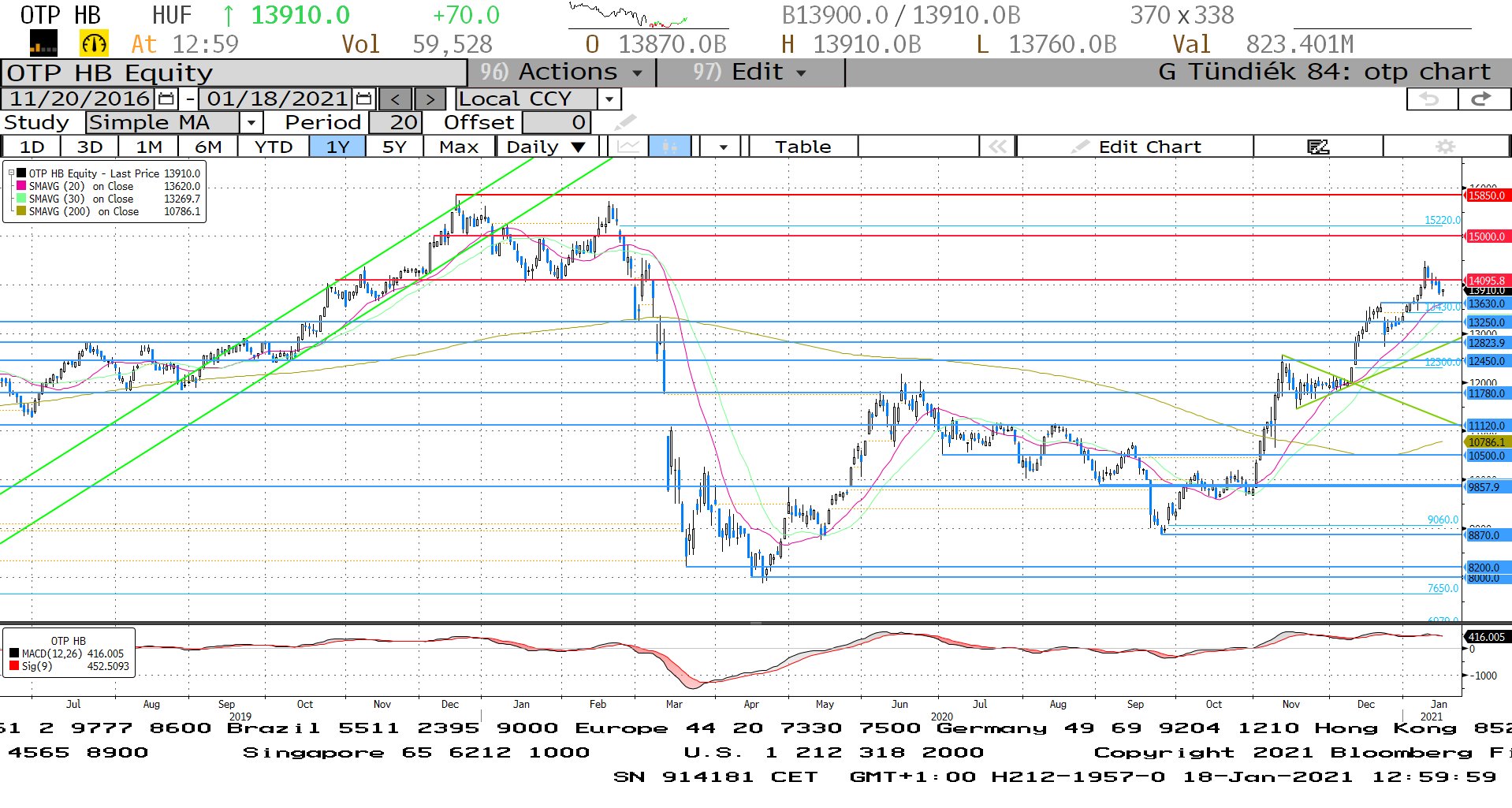This screenshot has width=1512, height=808.
Task: Click the Edit Chart button
Action: tap(1135, 147)
